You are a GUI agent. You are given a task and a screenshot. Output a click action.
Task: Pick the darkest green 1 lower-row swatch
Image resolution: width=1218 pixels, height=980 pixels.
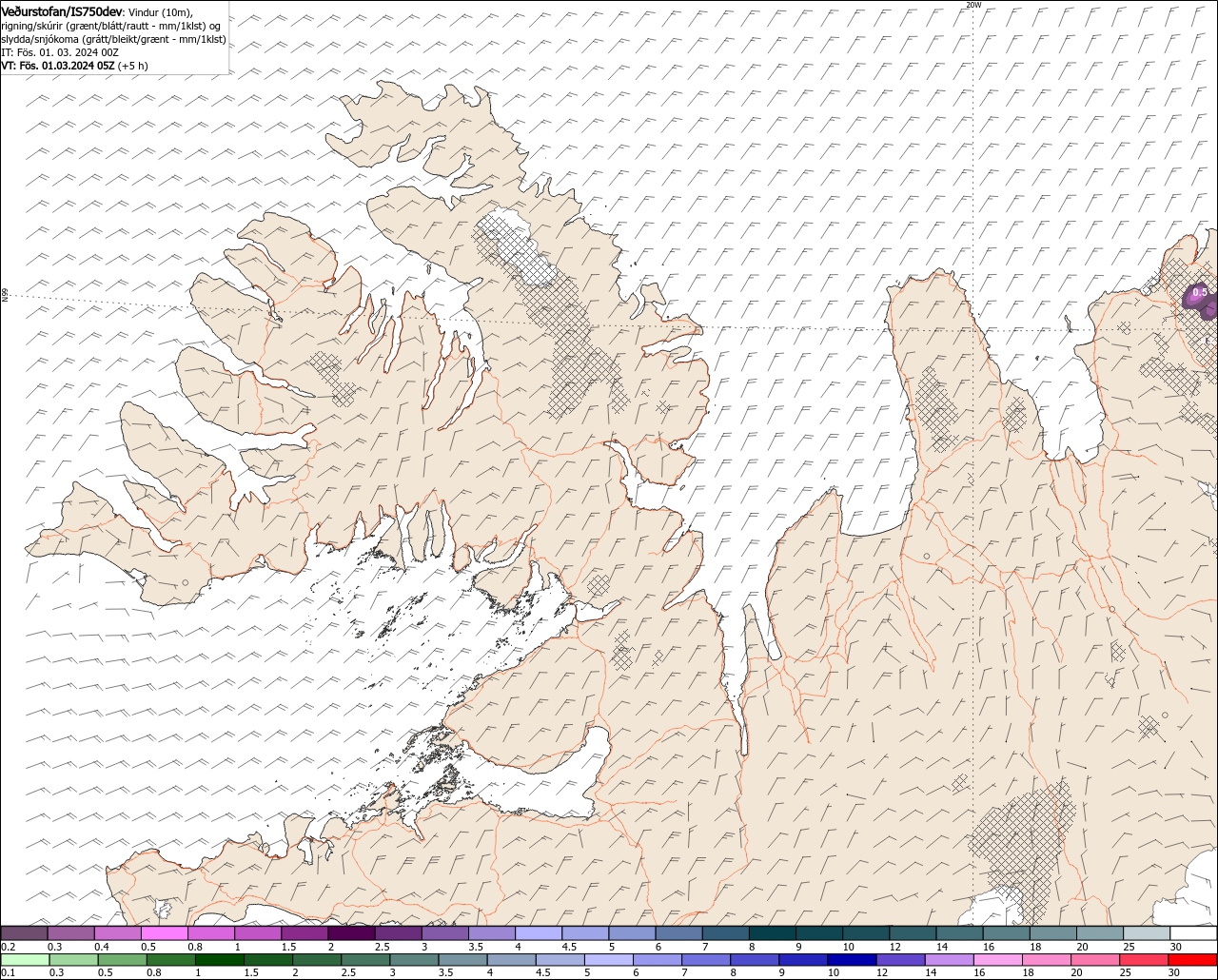click(220, 959)
